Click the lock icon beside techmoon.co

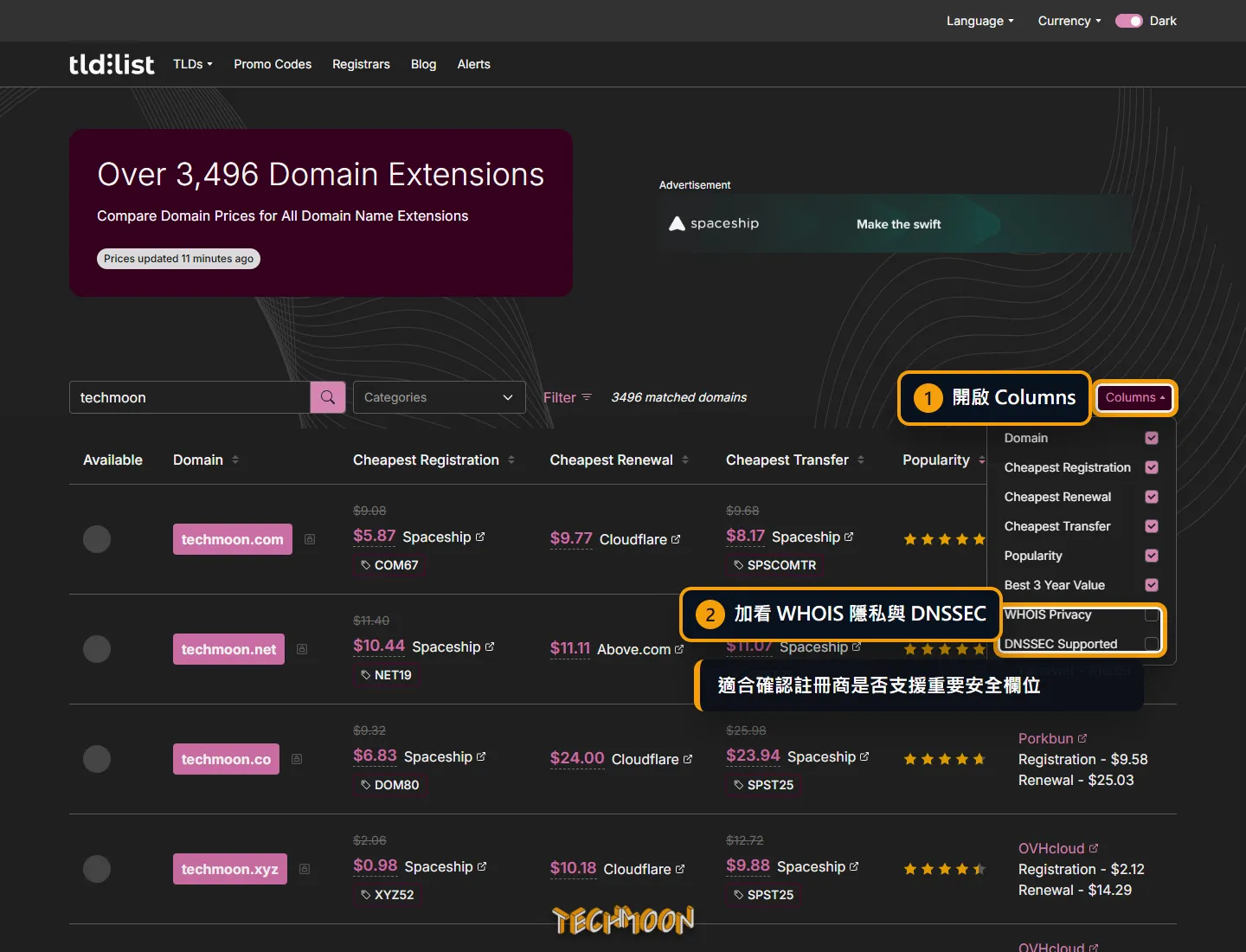tap(297, 759)
